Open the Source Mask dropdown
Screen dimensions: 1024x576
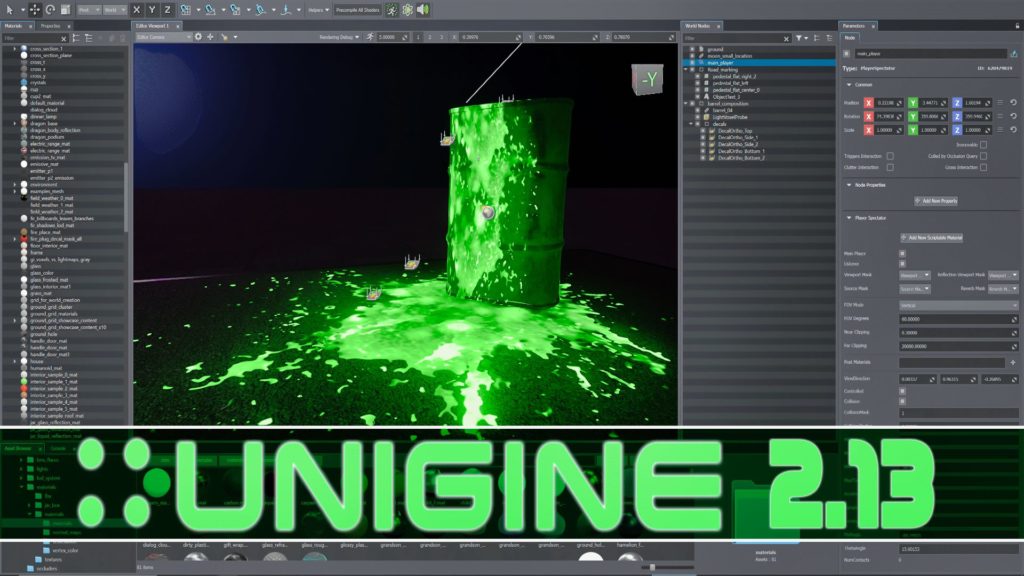914,288
